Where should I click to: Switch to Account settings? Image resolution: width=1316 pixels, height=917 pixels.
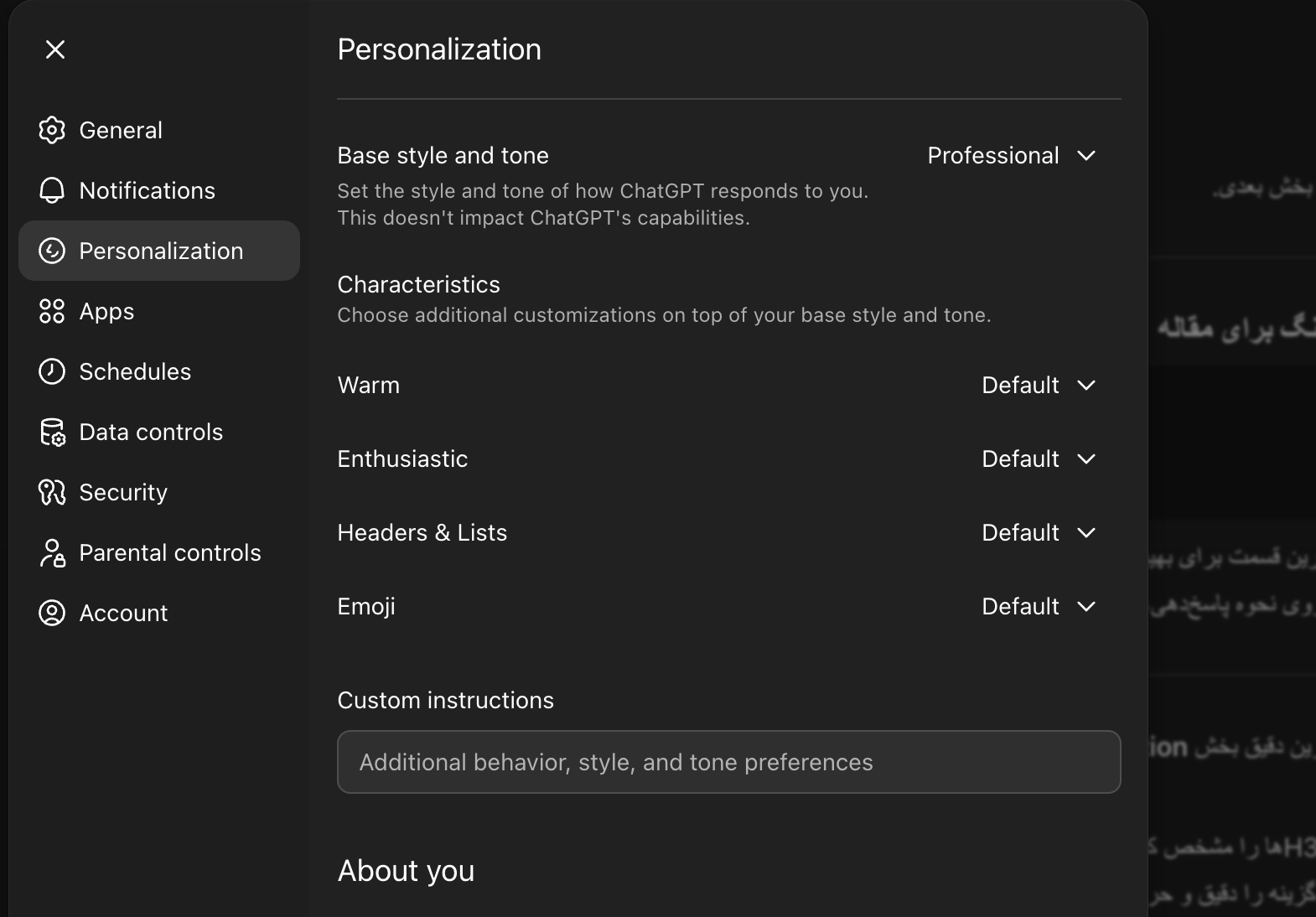click(x=159, y=613)
